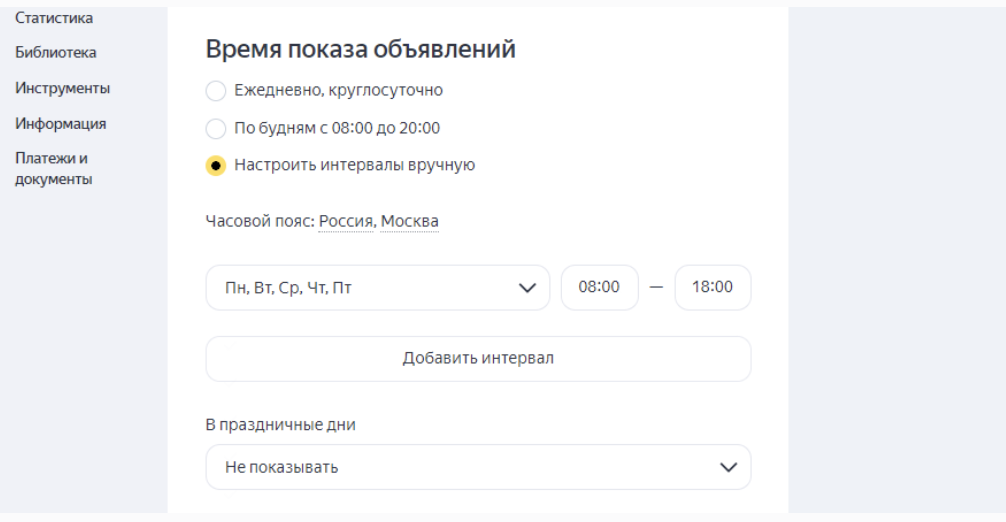Open 'Библиотека' sidebar item

pyautogui.click(x=56, y=53)
